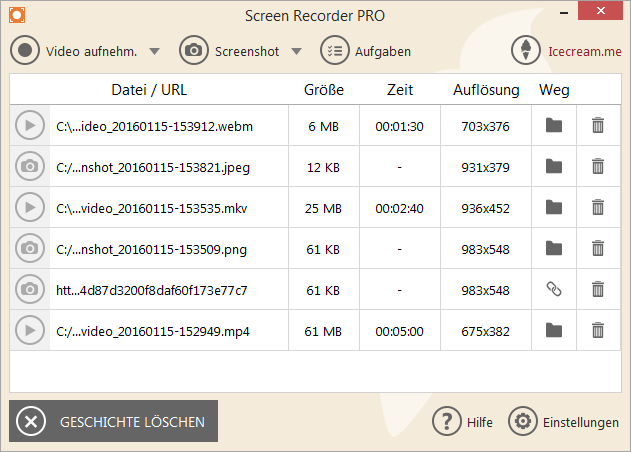The height and width of the screenshot is (452, 631).
Task: Click the 00:05:00 duration cell
Action: [x=400, y=332]
